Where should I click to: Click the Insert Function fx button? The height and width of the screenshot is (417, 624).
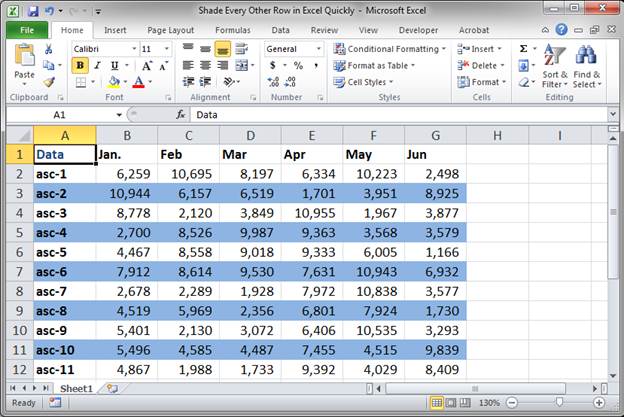tap(181, 115)
